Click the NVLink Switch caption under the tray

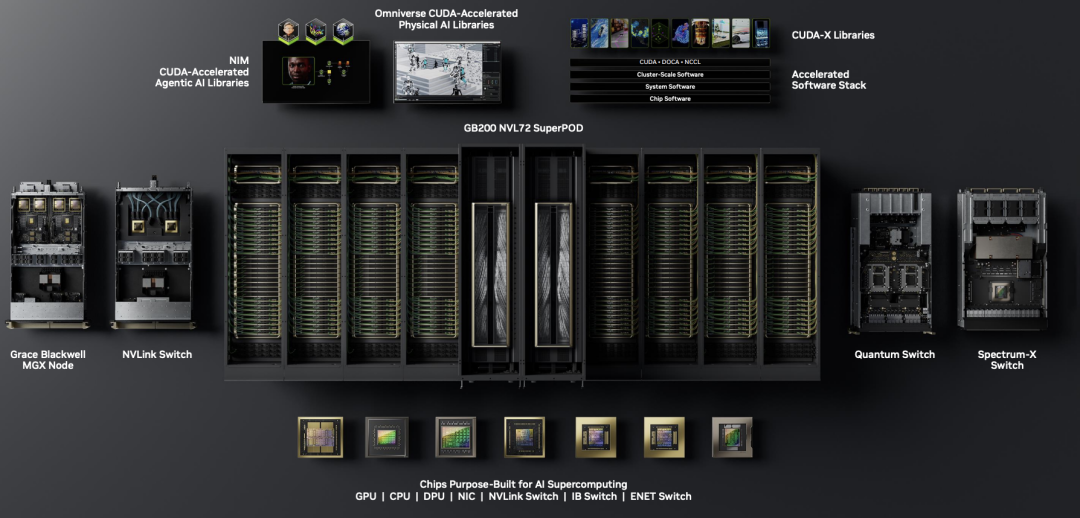click(157, 355)
